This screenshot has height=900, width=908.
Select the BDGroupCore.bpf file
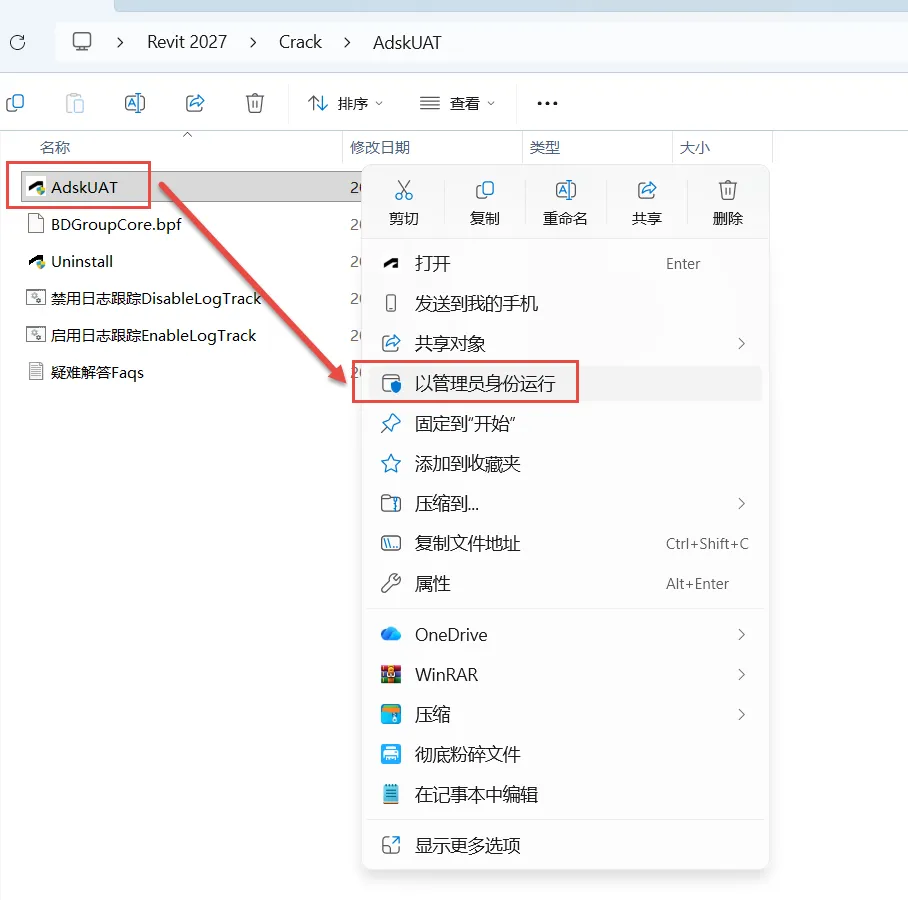pyautogui.click(x=116, y=224)
